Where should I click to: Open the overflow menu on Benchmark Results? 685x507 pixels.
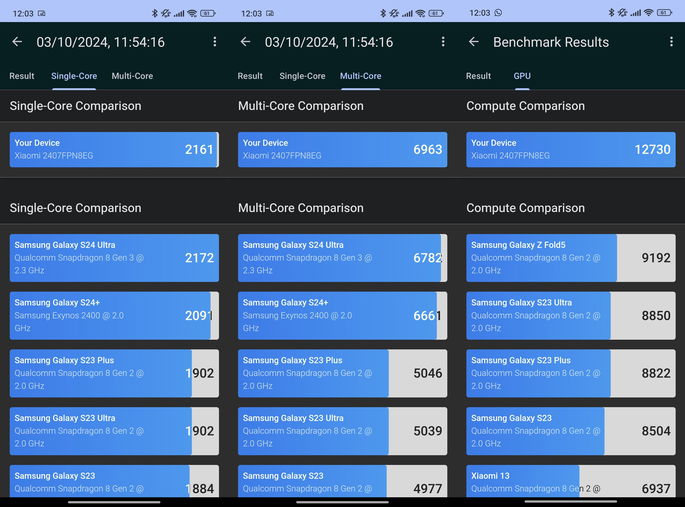click(671, 42)
